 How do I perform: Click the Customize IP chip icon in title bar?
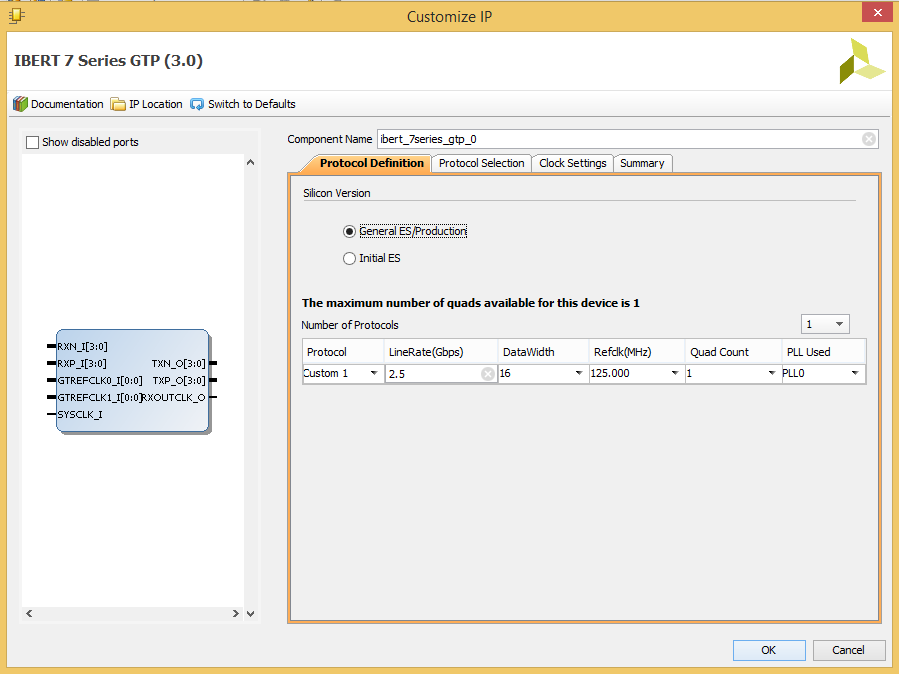pos(17,16)
